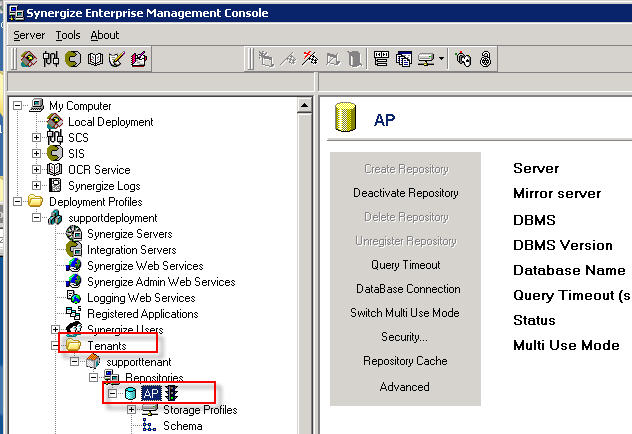The height and width of the screenshot is (434, 632).
Task: Click Deactivate Repository
Action: coord(405,193)
